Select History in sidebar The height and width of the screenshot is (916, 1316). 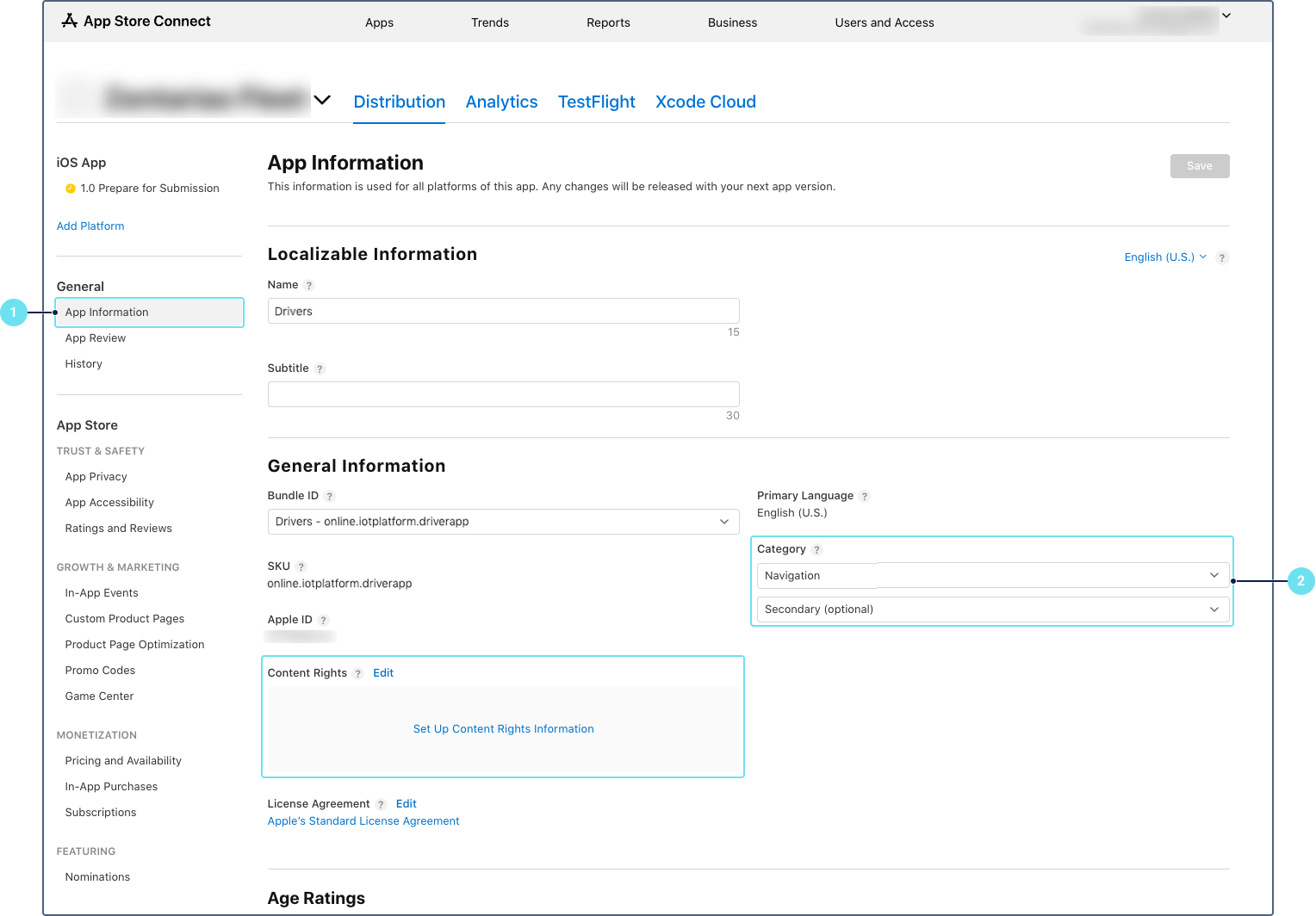coord(84,364)
